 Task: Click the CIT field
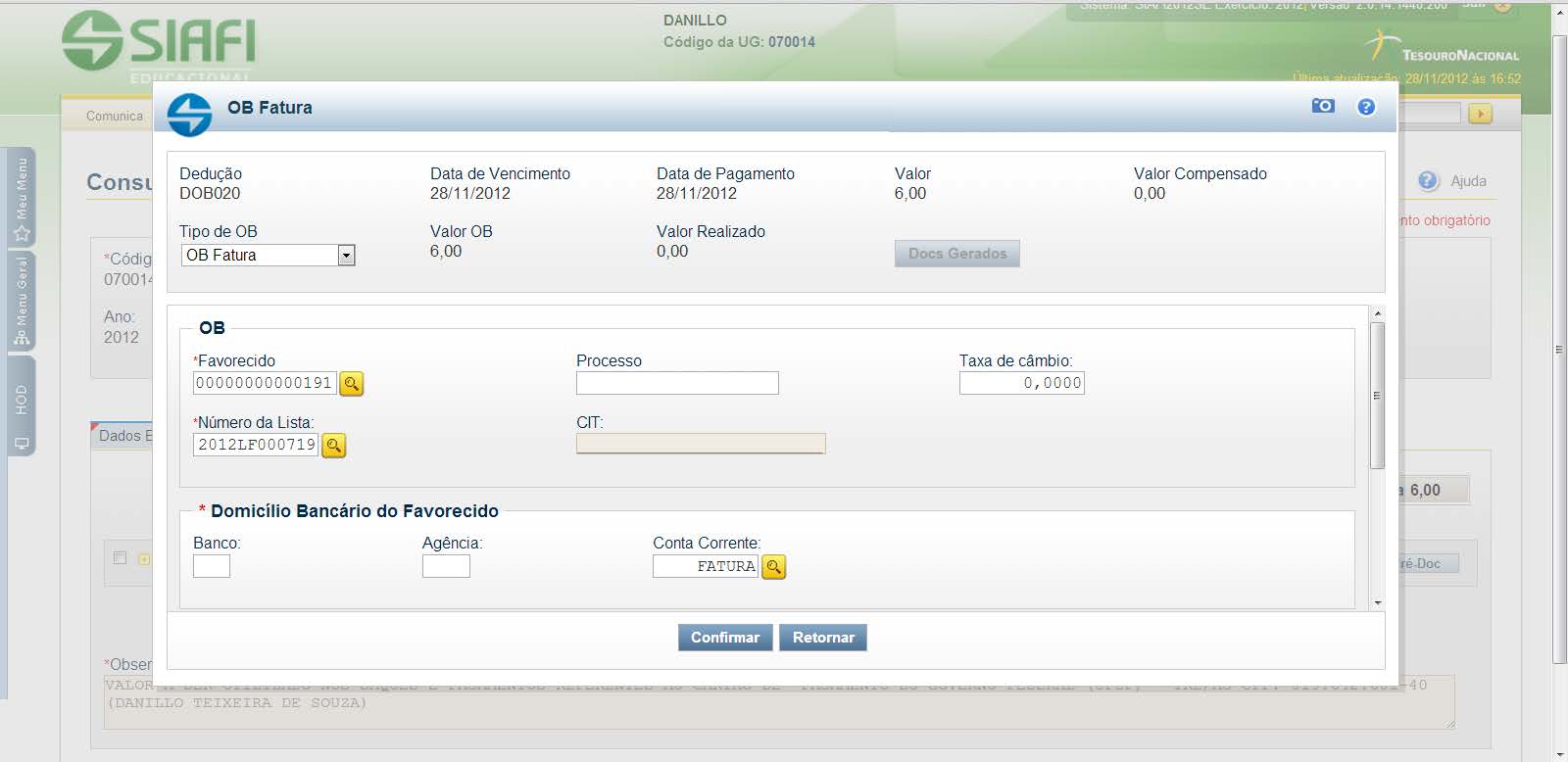click(x=701, y=444)
